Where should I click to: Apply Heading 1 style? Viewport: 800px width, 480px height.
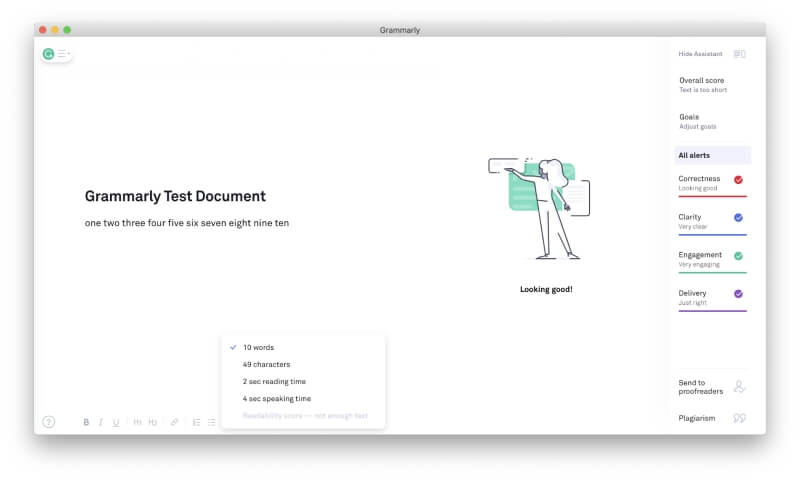point(138,422)
